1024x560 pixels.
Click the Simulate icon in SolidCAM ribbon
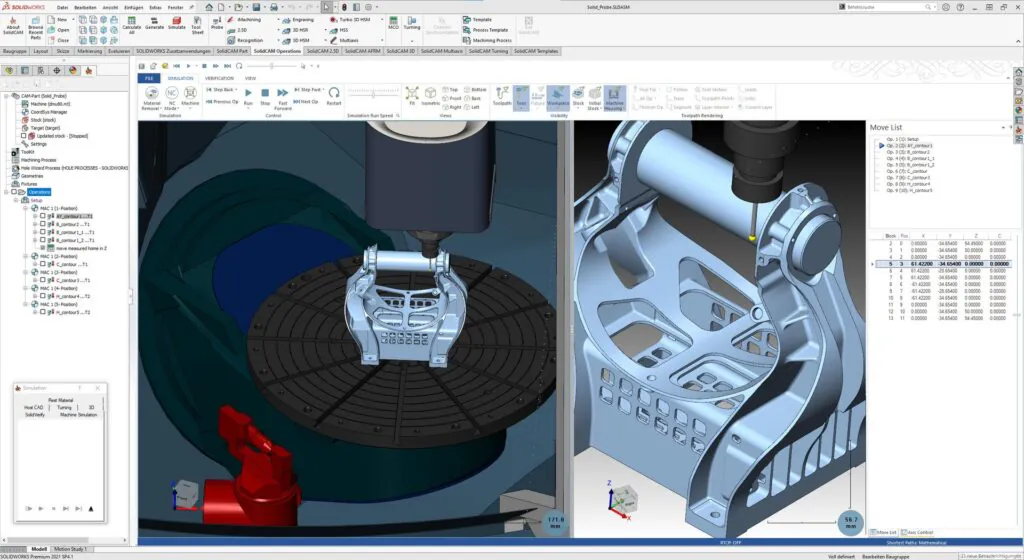(x=176, y=23)
